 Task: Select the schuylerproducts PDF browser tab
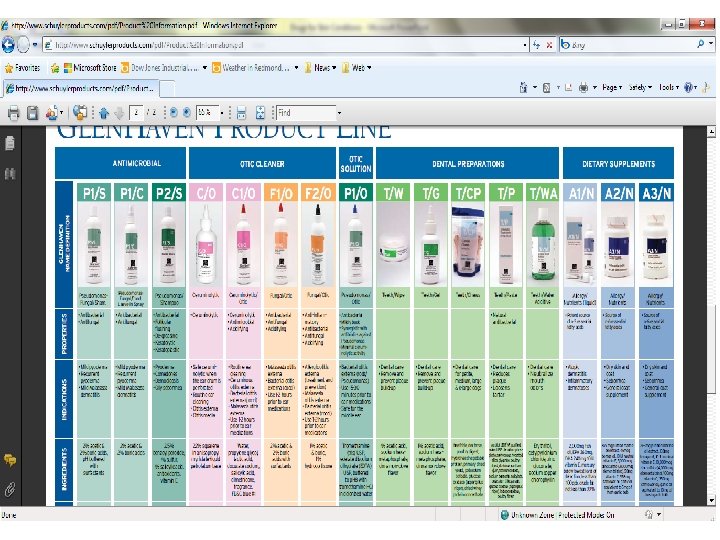pos(81,88)
